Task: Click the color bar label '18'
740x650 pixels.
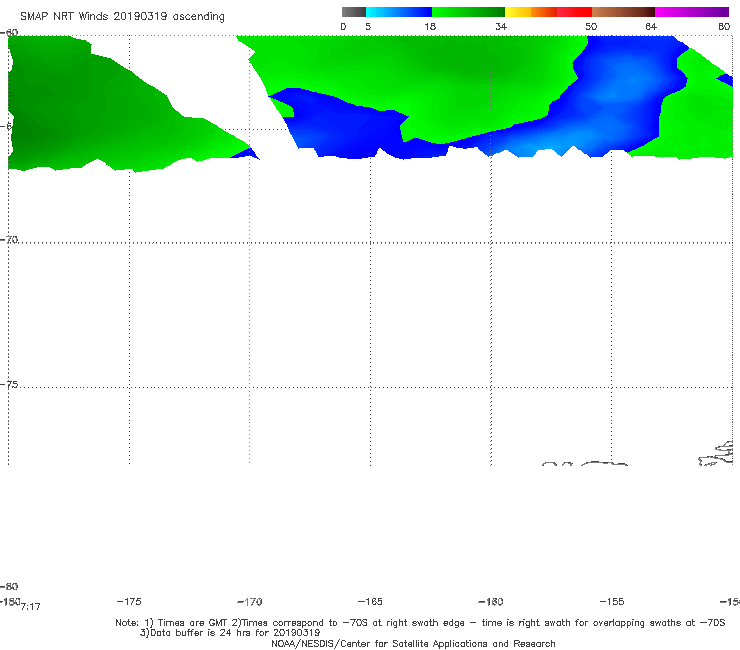Action: (x=430, y=26)
